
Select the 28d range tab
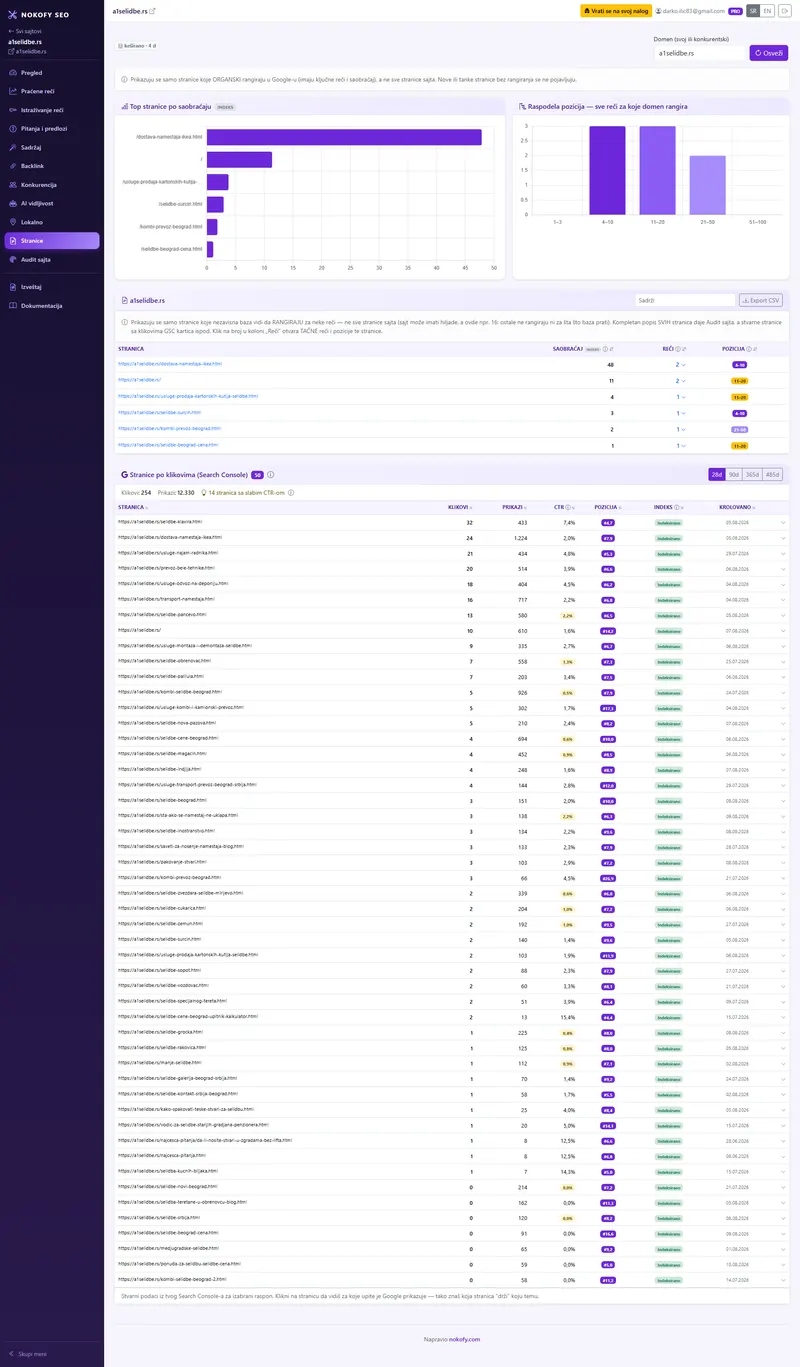click(717, 475)
